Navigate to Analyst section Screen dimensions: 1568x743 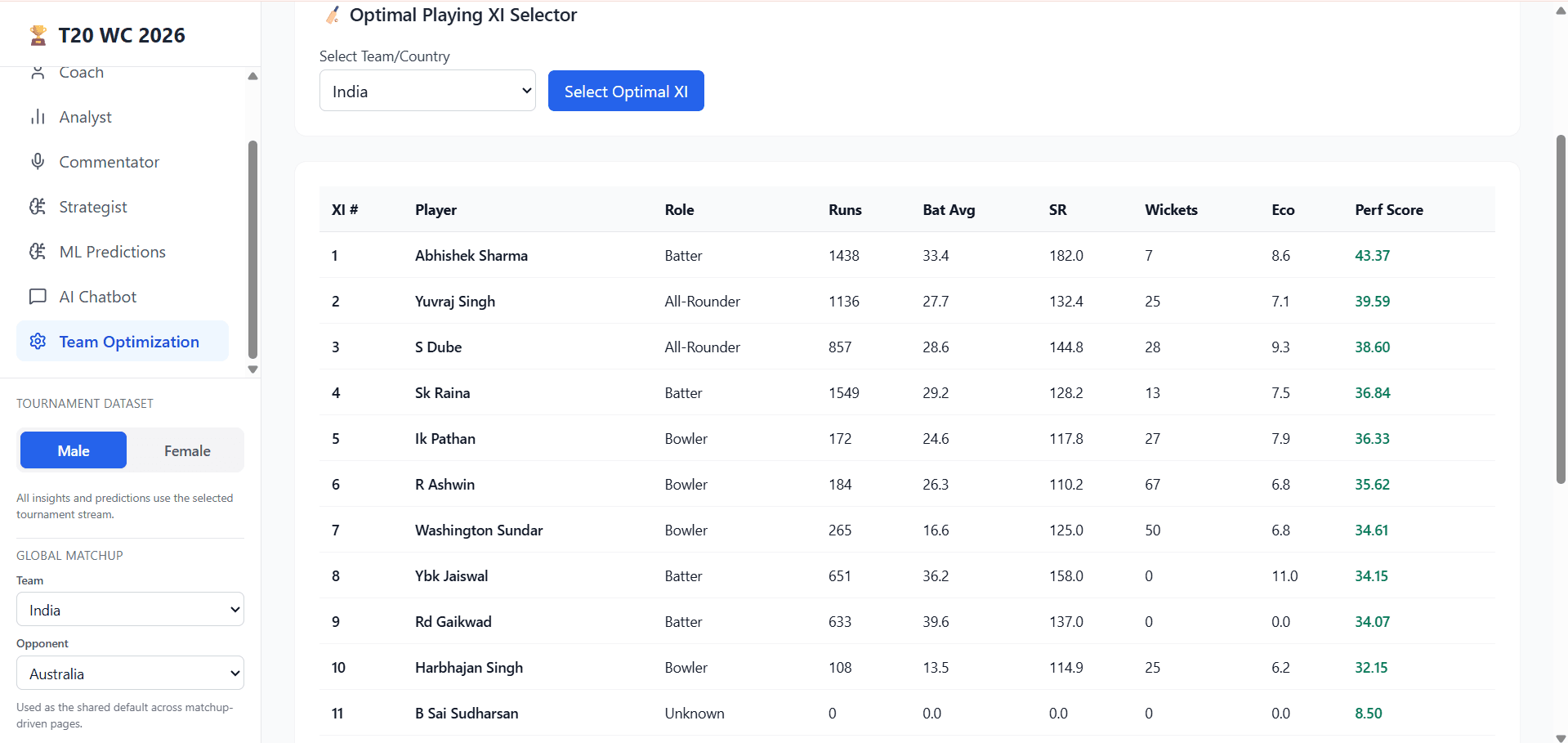pyautogui.click(x=85, y=116)
